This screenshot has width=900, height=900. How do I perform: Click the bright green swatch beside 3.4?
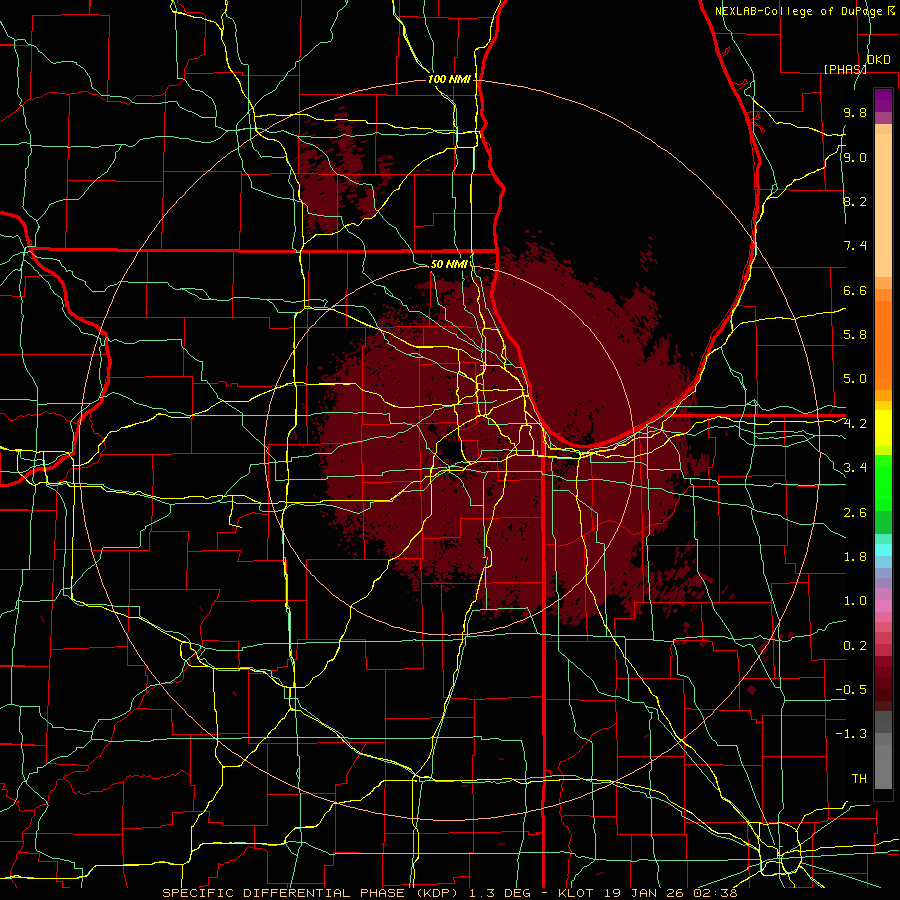(x=883, y=482)
